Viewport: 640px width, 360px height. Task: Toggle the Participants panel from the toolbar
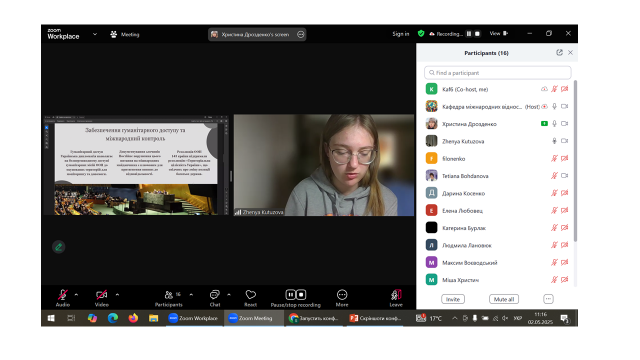point(169,298)
